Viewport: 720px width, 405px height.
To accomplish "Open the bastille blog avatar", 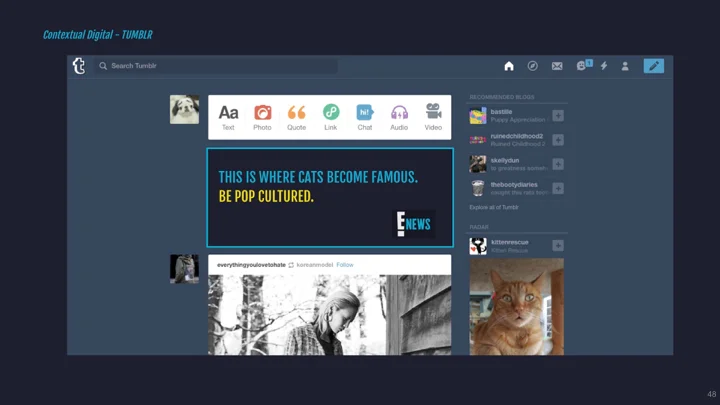I will (x=478, y=116).
